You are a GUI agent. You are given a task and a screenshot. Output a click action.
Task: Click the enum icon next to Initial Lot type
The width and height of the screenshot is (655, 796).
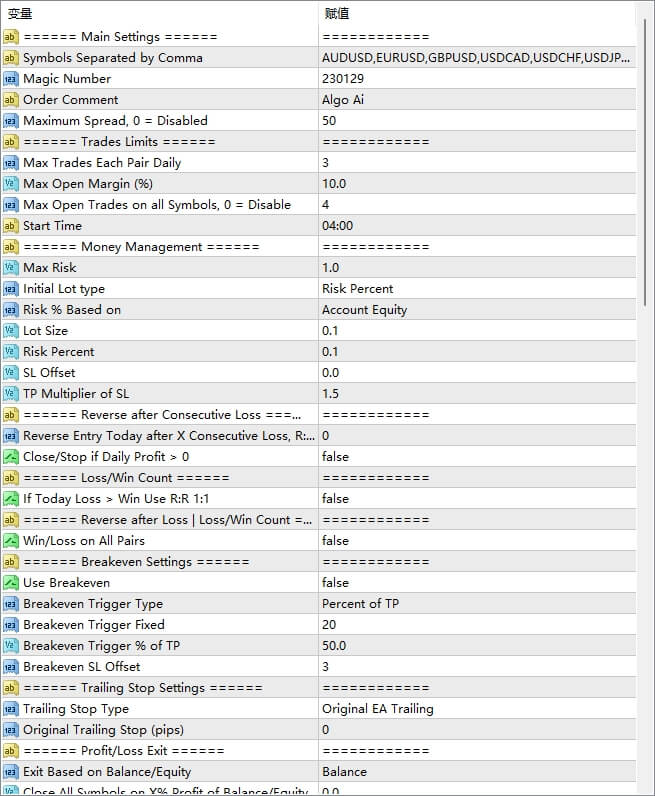point(10,289)
